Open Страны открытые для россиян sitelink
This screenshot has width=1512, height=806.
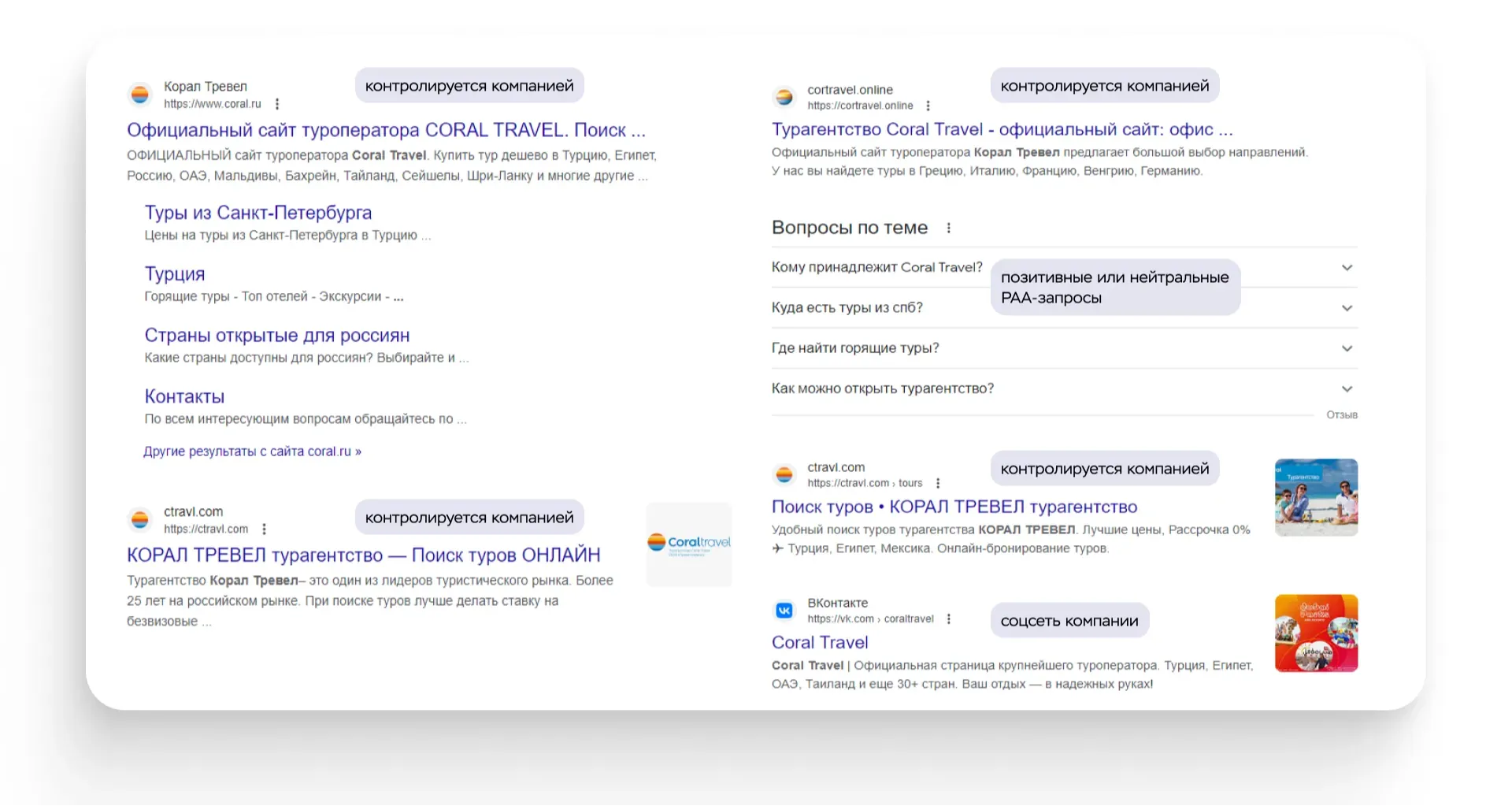pos(277,336)
